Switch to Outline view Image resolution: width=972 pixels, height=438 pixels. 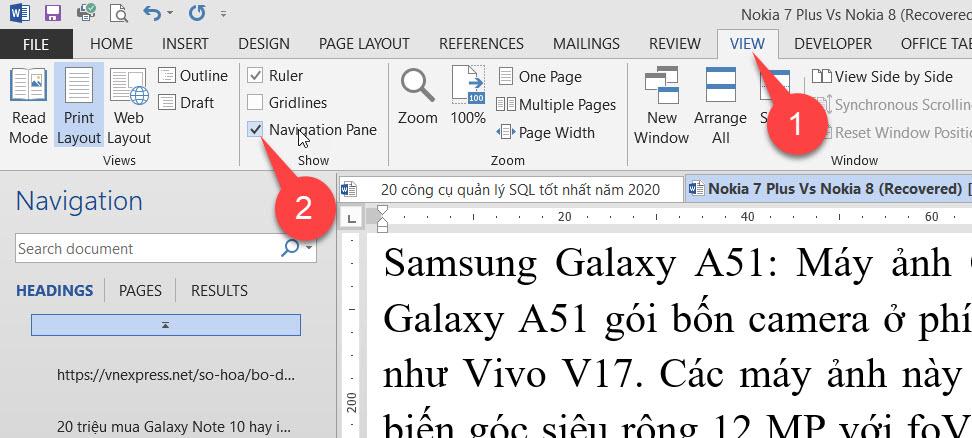tap(193, 76)
